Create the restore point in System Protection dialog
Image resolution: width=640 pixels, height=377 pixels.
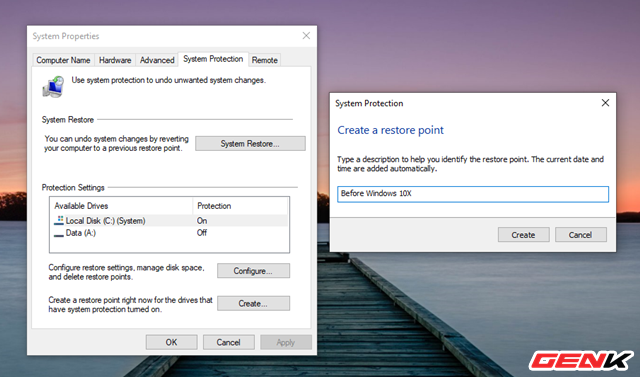523,235
